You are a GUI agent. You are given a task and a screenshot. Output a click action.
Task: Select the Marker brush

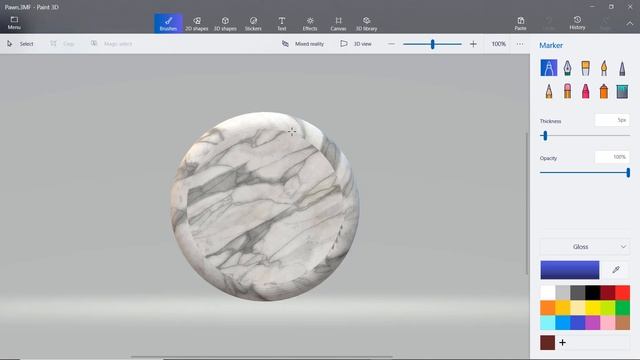coord(549,68)
